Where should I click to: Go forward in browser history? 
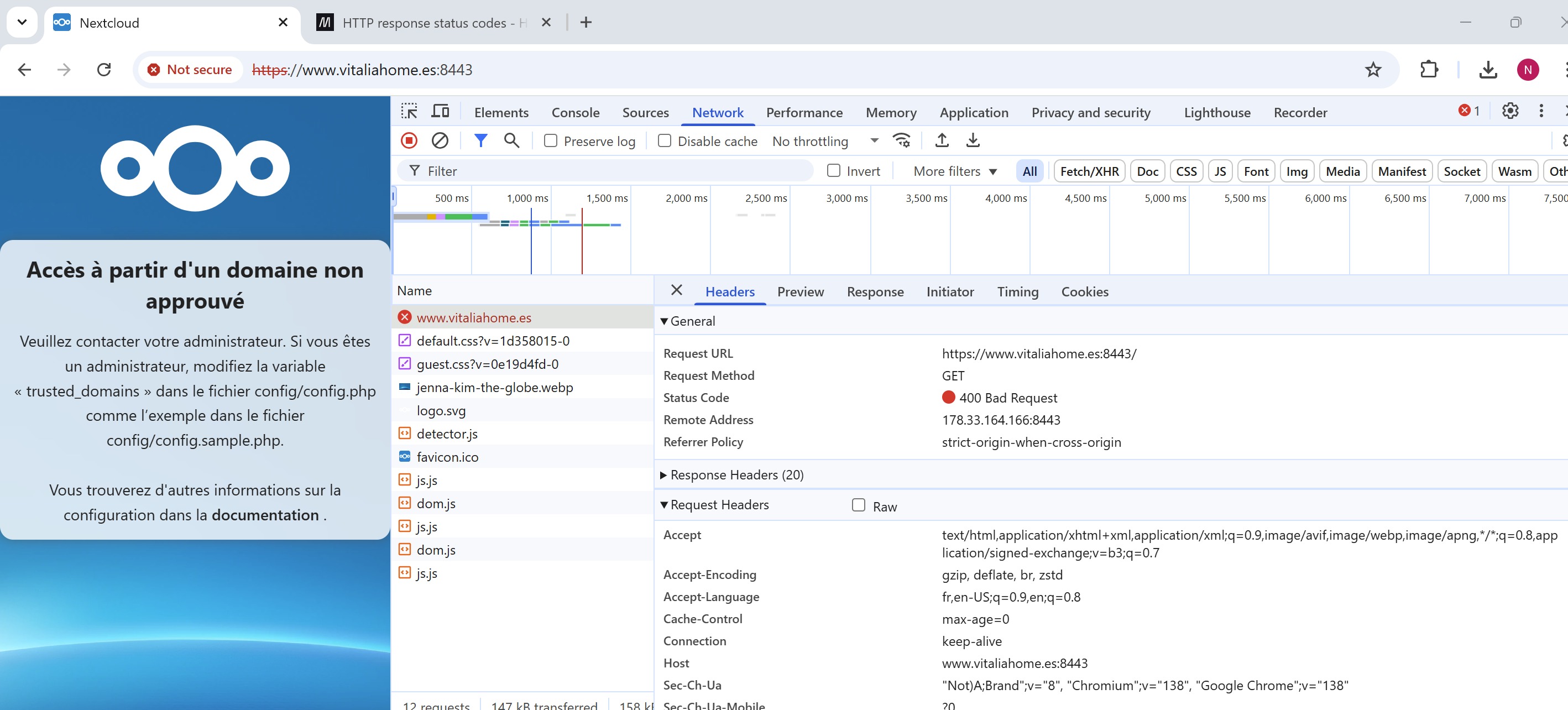click(x=63, y=70)
